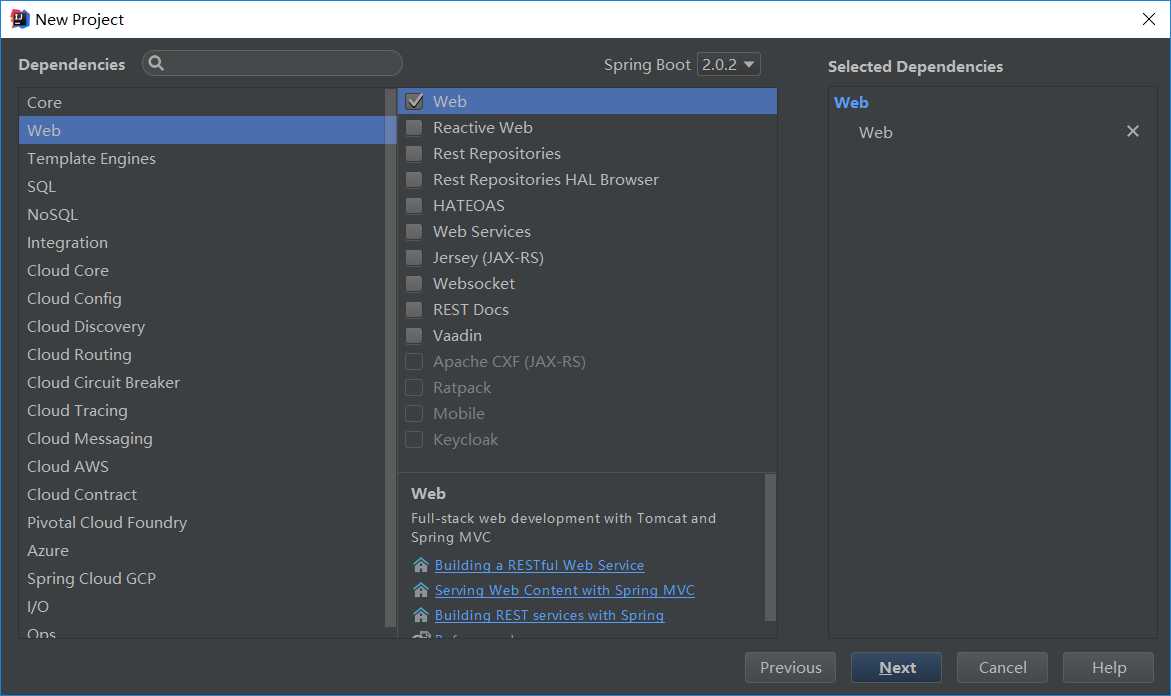Cancel the New Project dialog
This screenshot has height=696, width=1171.
click(1002, 668)
